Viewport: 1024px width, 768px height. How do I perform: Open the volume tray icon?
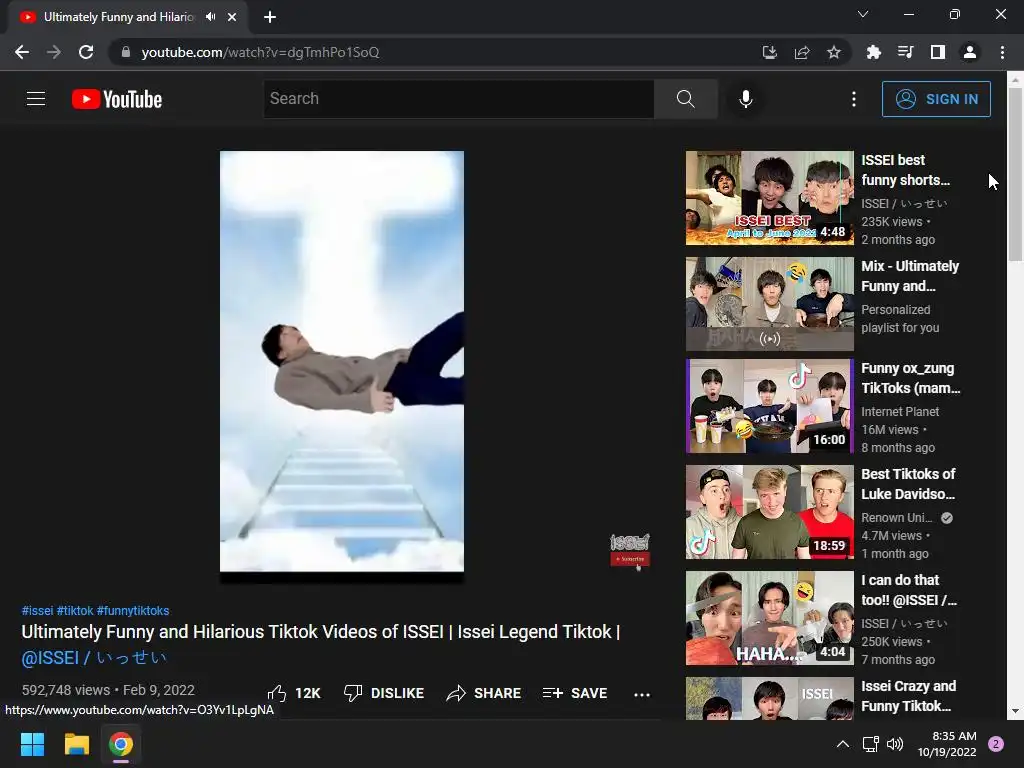point(895,744)
